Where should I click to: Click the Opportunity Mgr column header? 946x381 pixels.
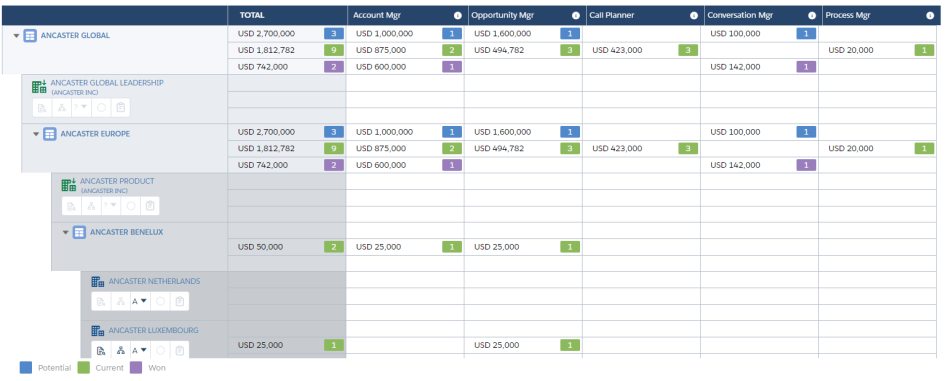pos(500,16)
